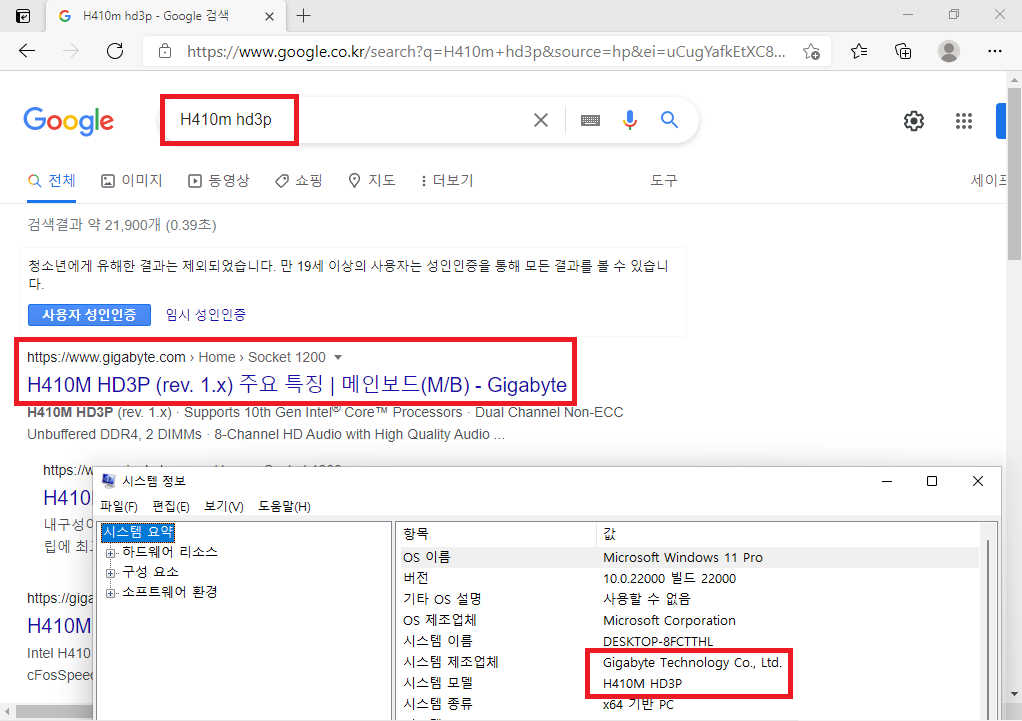1022x721 pixels.
Task: View site info via the lock icon
Action: 165,51
